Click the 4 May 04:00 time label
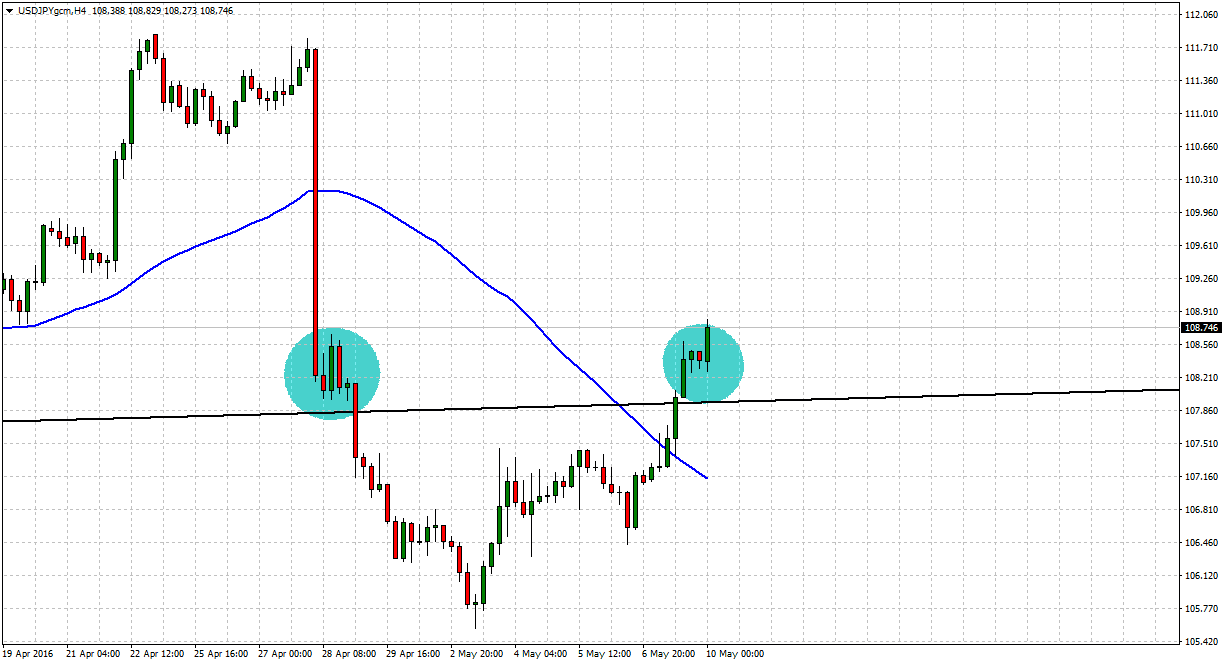The image size is (1222, 665). pyautogui.click(x=541, y=654)
